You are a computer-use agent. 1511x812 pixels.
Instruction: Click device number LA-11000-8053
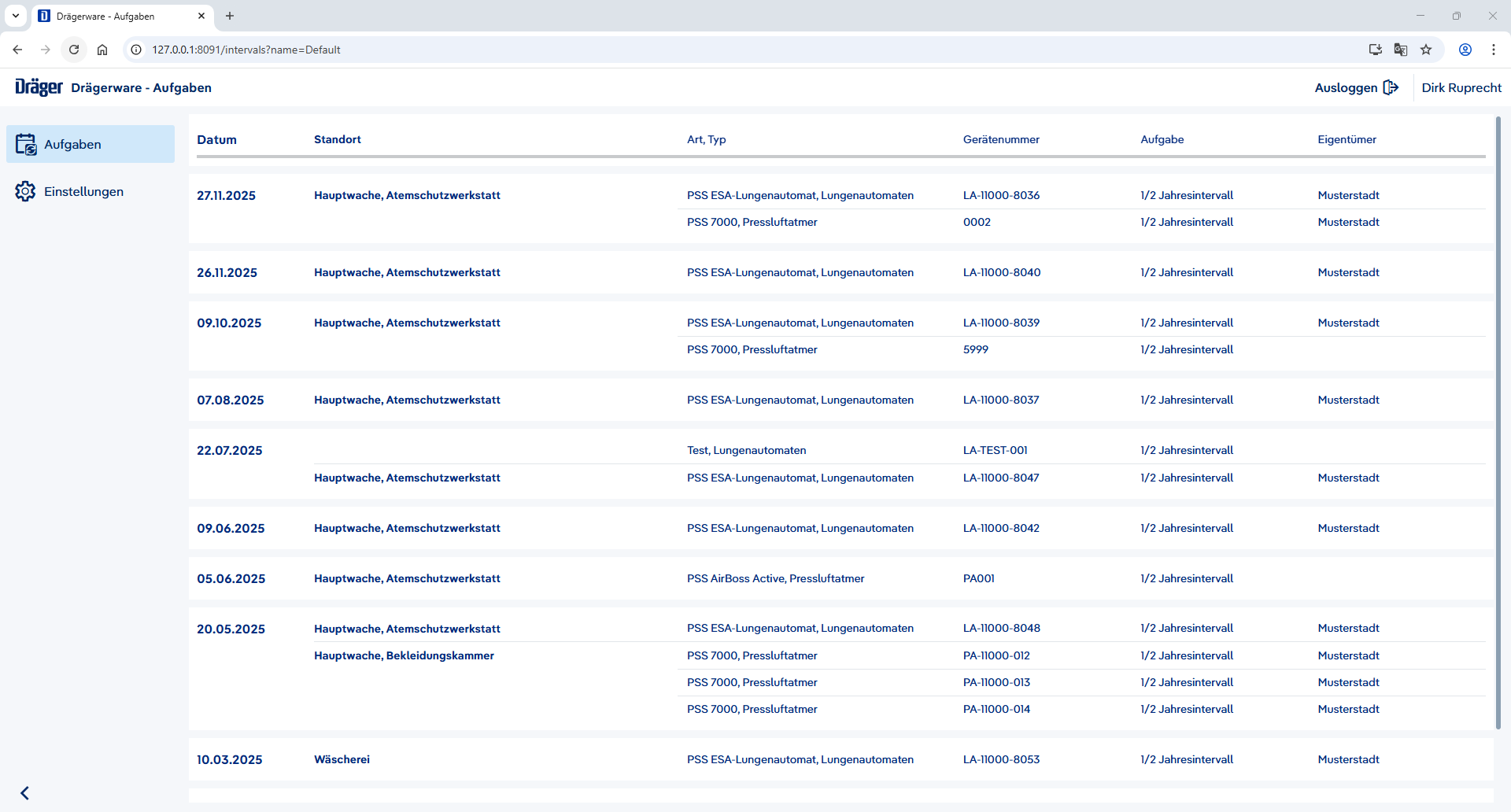point(1001,759)
